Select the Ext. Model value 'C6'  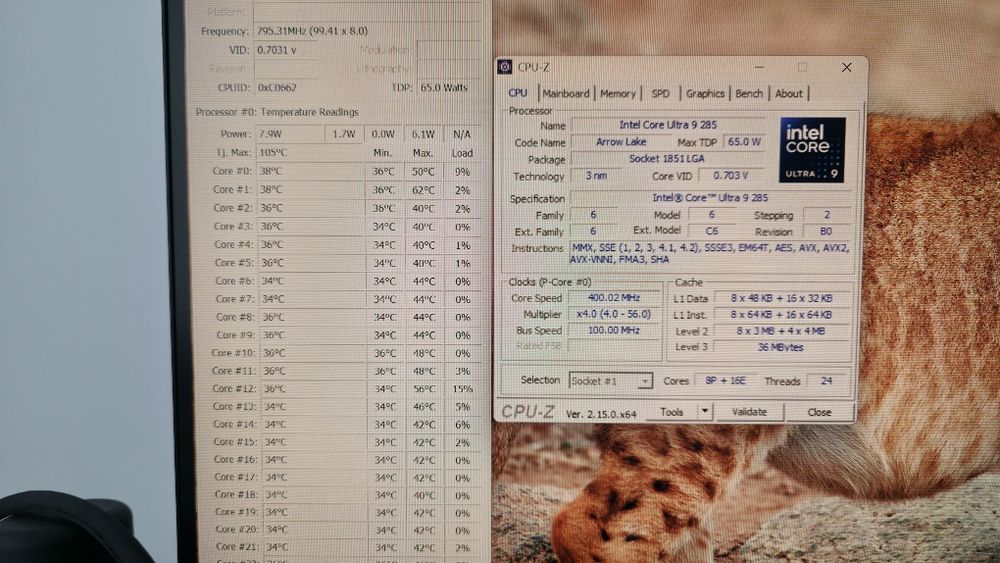coord(711,231)
